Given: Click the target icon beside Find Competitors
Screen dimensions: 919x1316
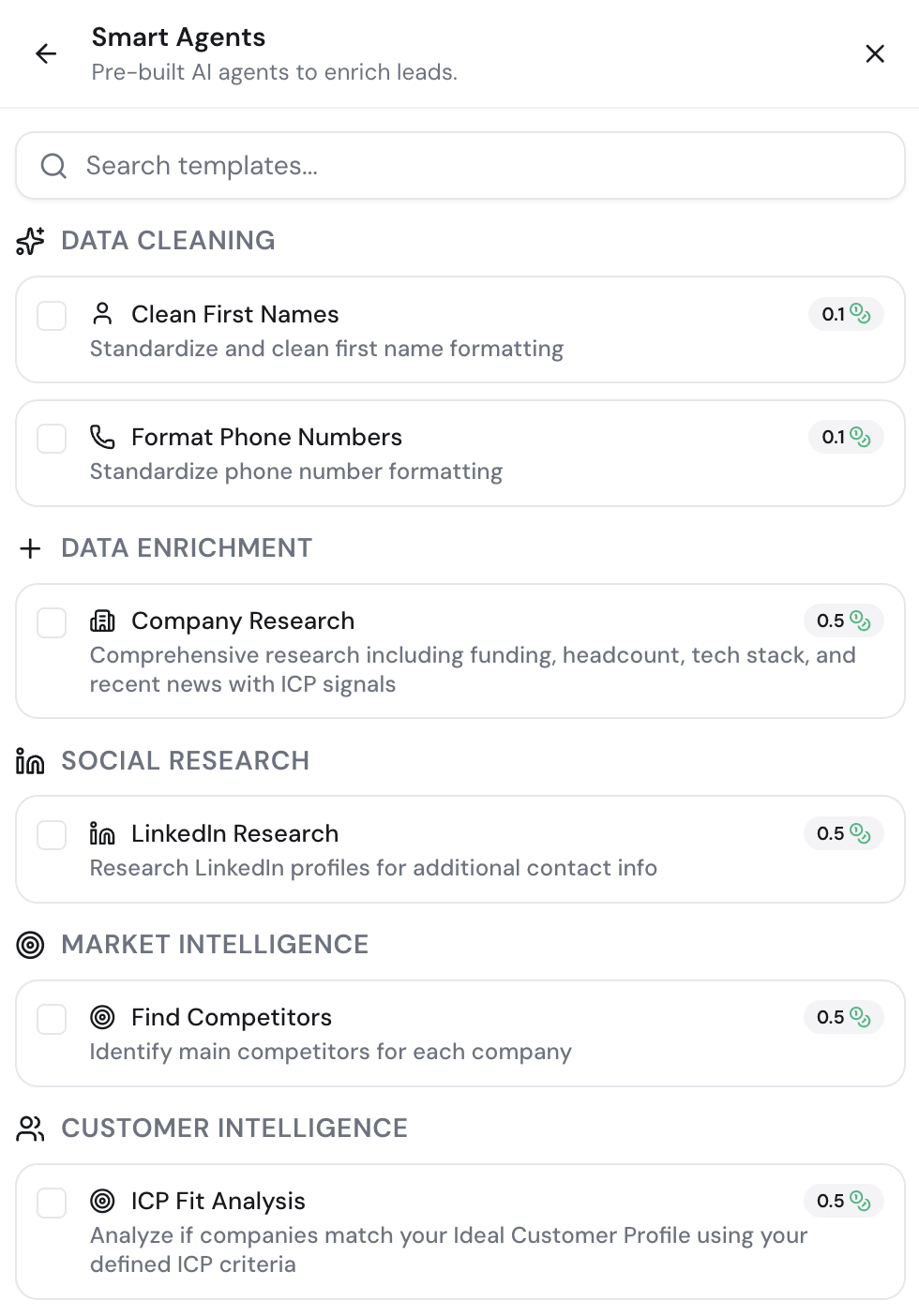Looking at the screenshot, I should point(102,1017).
